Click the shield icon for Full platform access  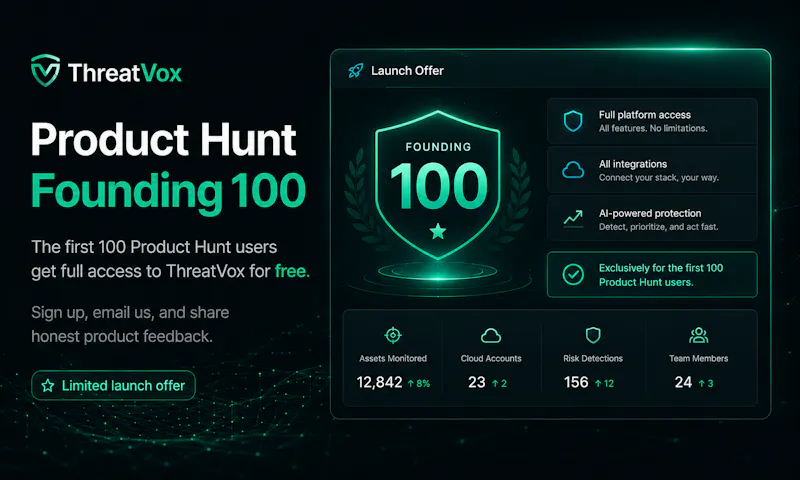[x=573, y=121]
